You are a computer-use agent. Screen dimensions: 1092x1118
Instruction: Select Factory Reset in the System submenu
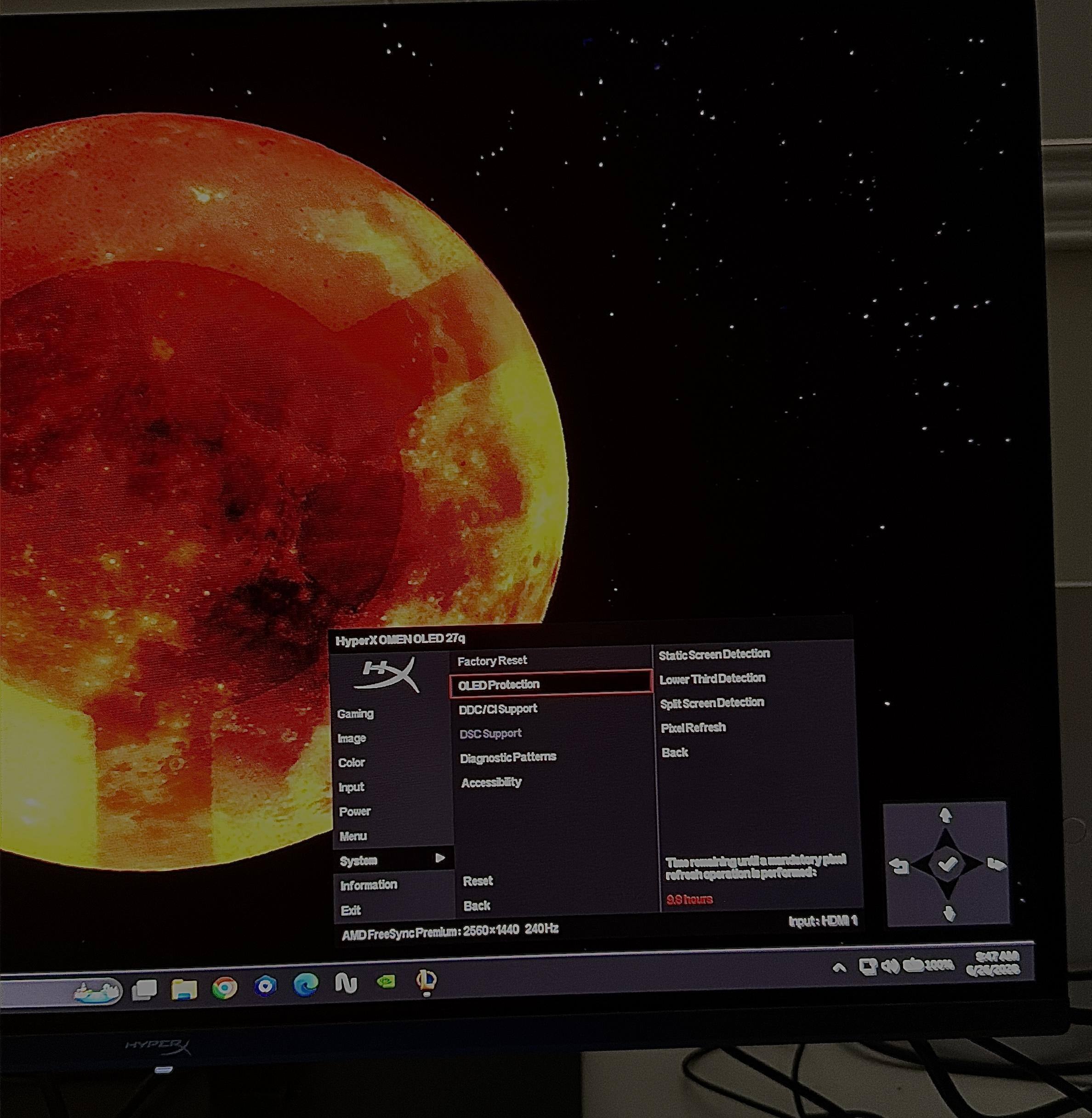click(x=492, y=660)
